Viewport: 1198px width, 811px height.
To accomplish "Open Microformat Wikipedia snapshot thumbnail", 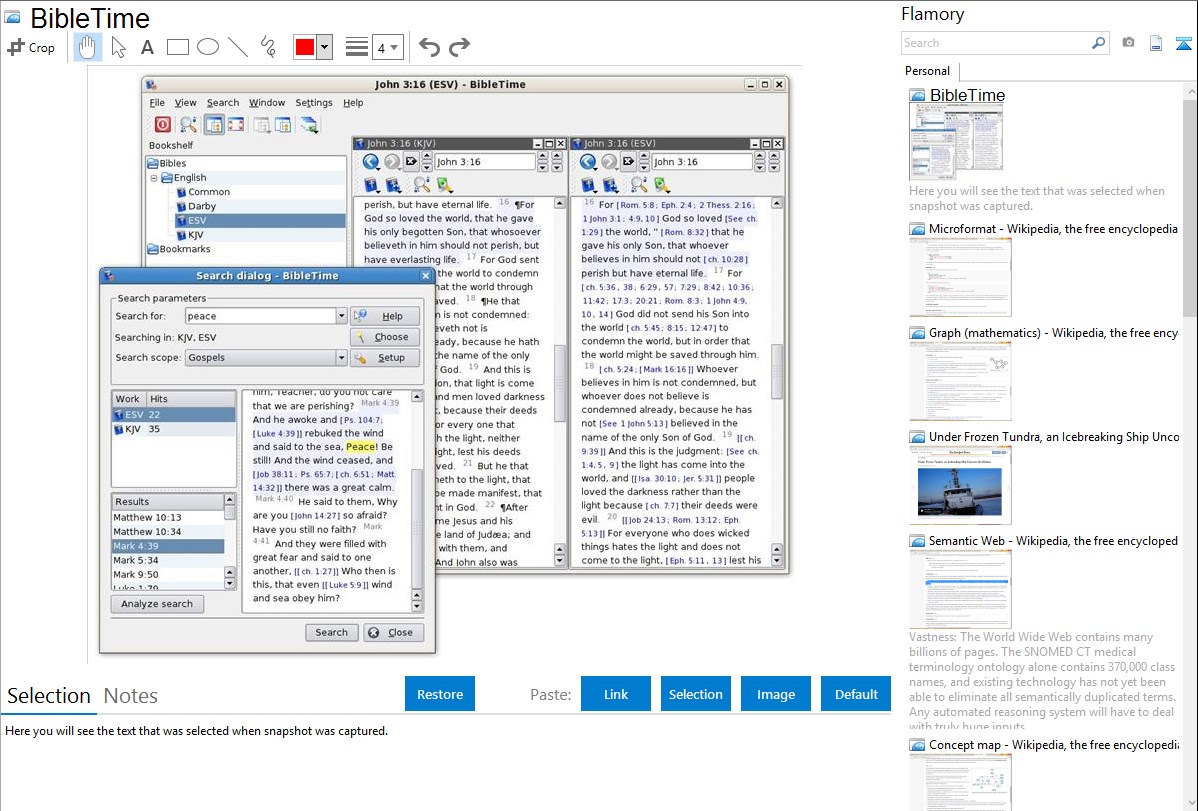I will coord(960,277).
